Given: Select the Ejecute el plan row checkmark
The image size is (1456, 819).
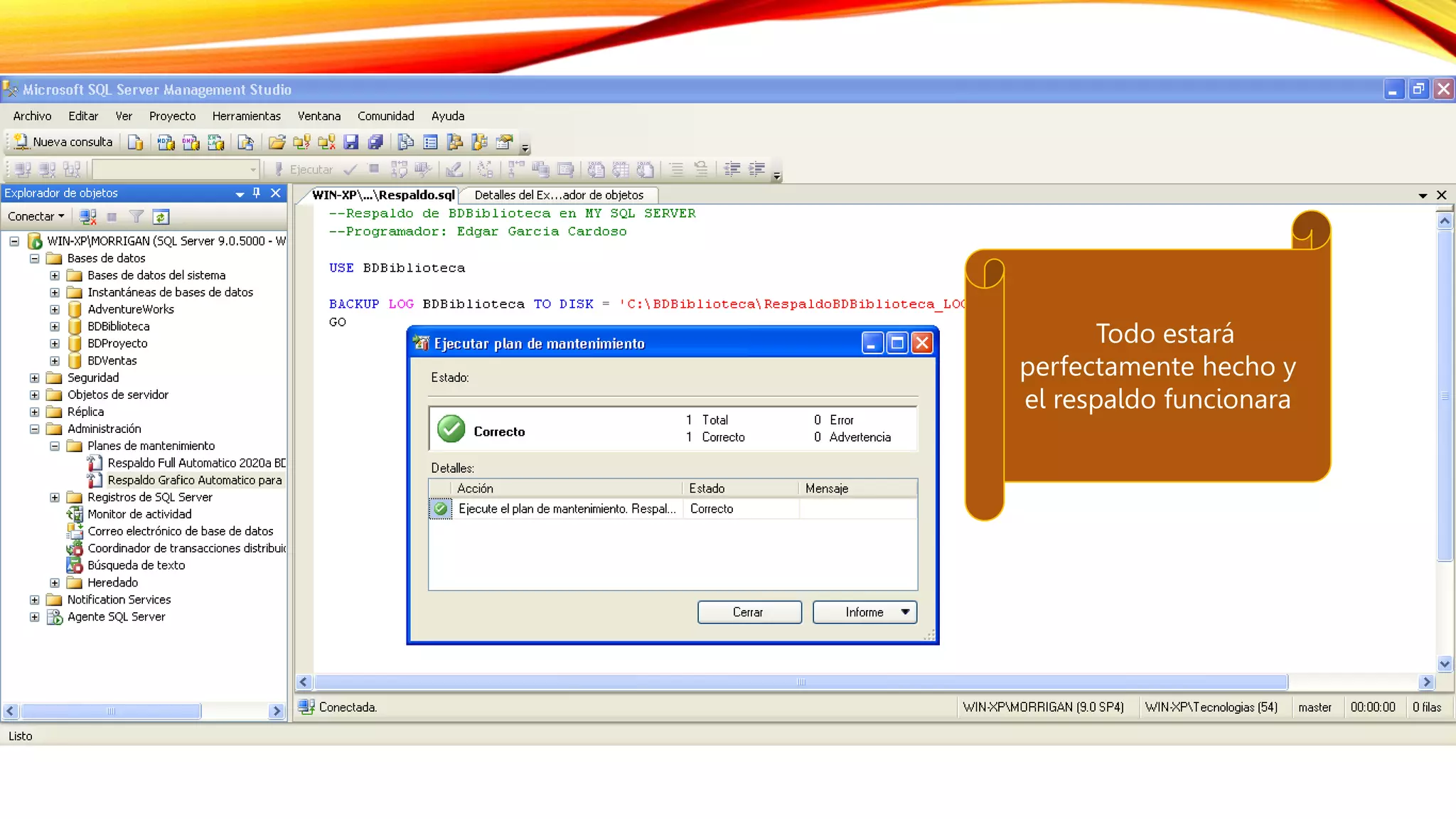Looking at the screenshot, I should pyautogui.click(x=441, y=509).
